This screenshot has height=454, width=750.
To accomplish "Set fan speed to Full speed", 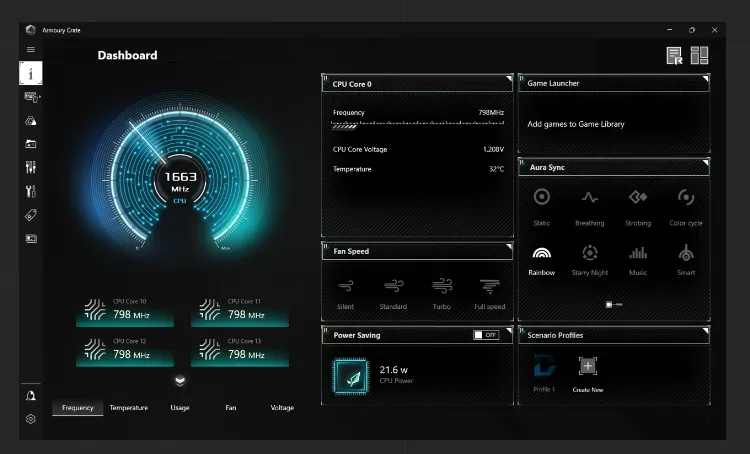I will coord(489,294).
